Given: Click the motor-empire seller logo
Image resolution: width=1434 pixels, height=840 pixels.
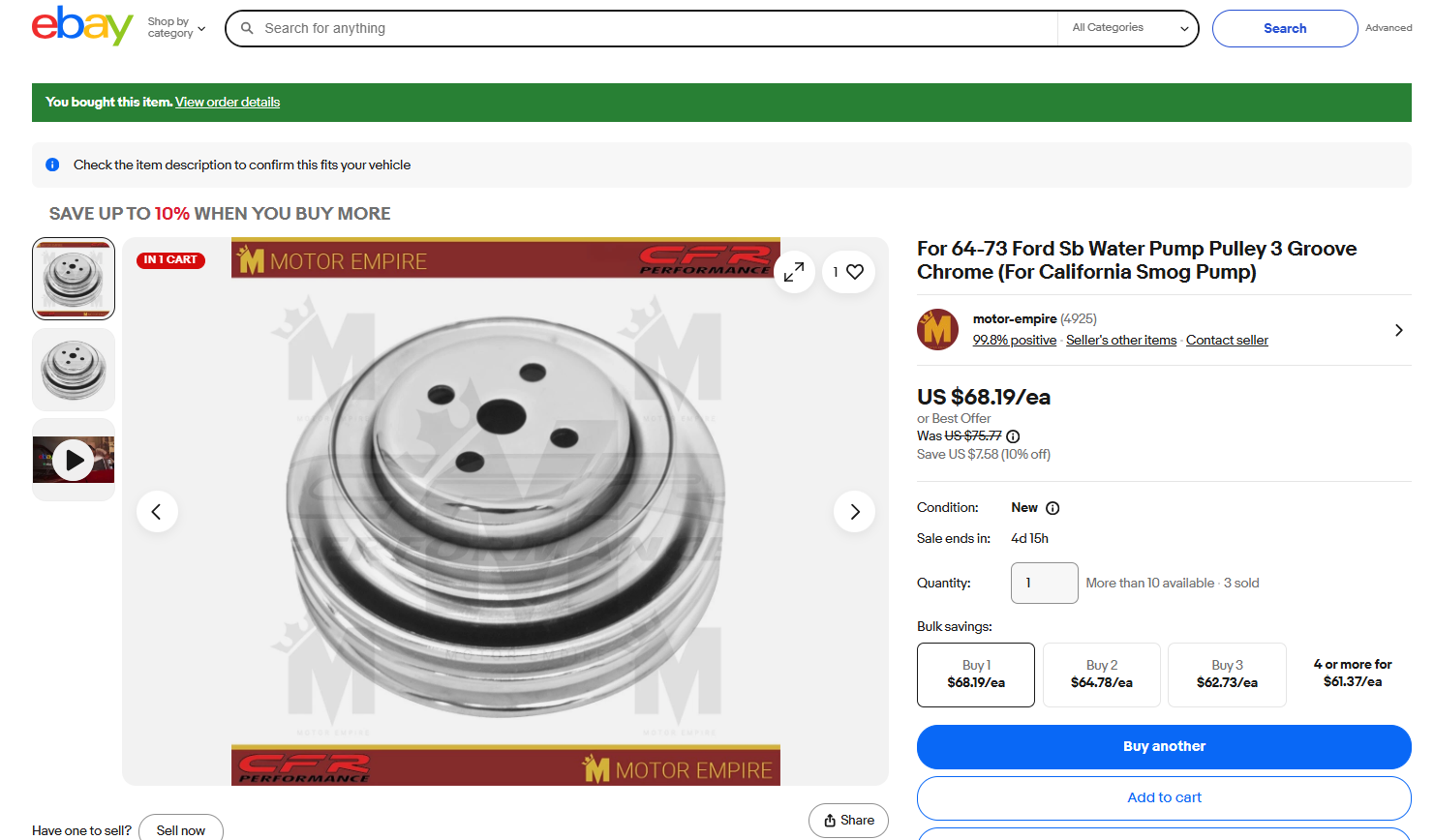Looking at the screenshot, I should [x=937, y=330].
